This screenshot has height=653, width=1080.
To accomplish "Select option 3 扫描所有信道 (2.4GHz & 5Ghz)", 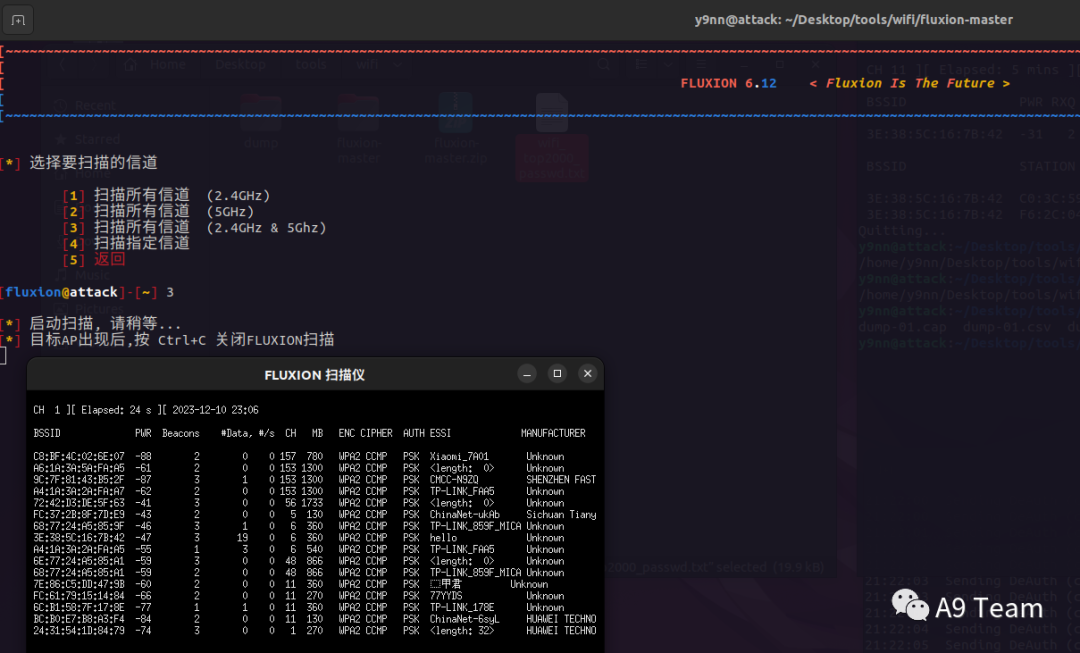I will coord(195,227).
